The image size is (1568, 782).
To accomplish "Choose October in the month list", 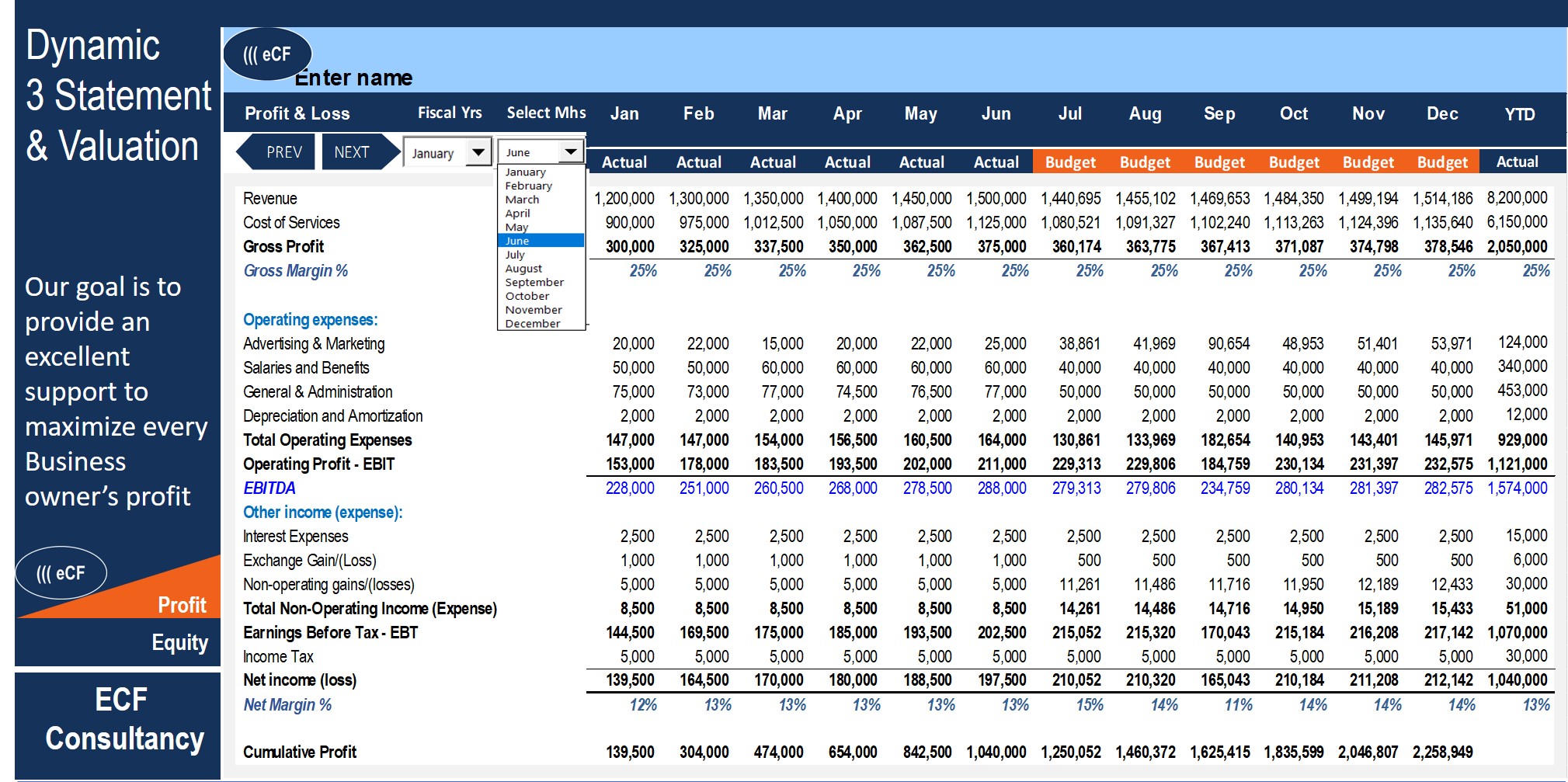I will [527, 296].
